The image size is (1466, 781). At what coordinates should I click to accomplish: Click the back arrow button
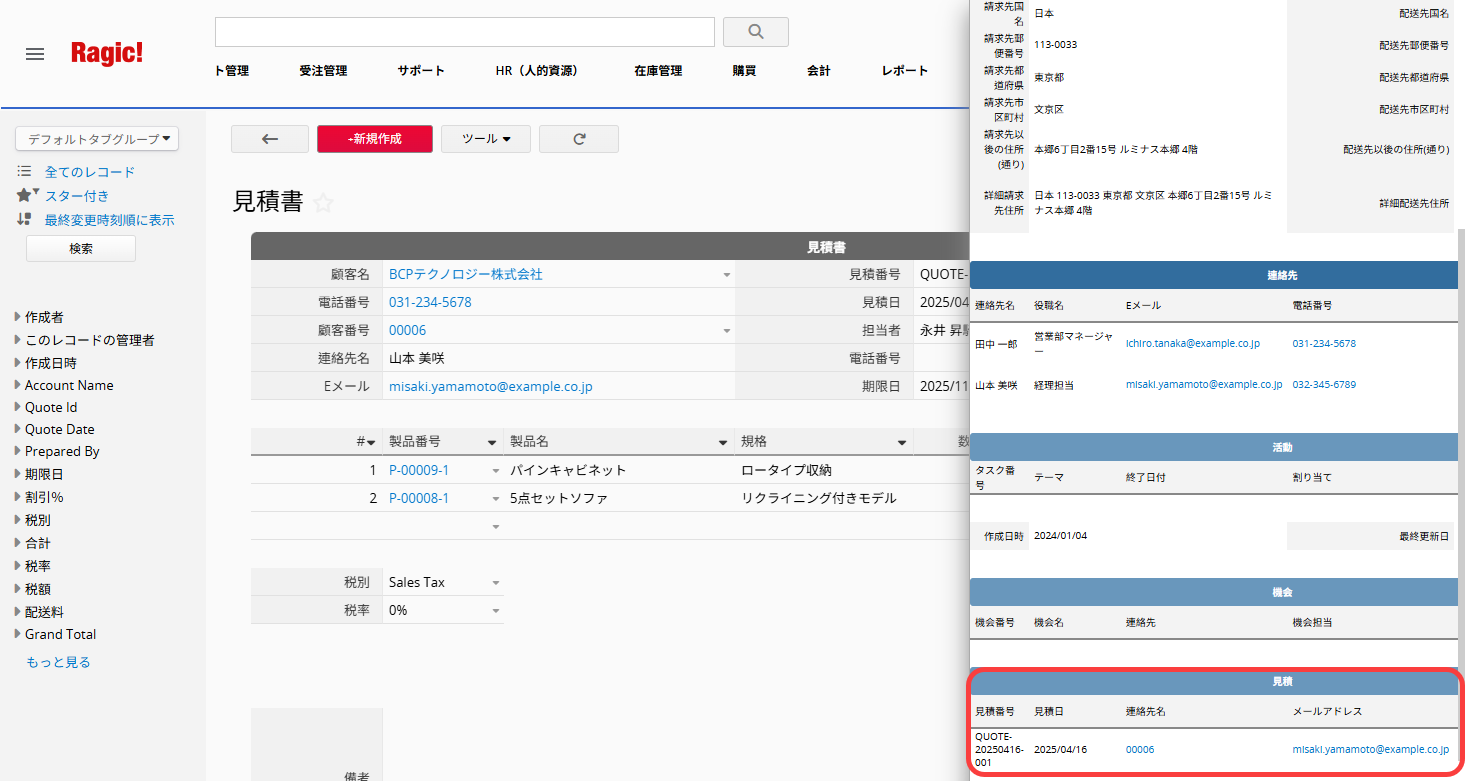[269, 139]
